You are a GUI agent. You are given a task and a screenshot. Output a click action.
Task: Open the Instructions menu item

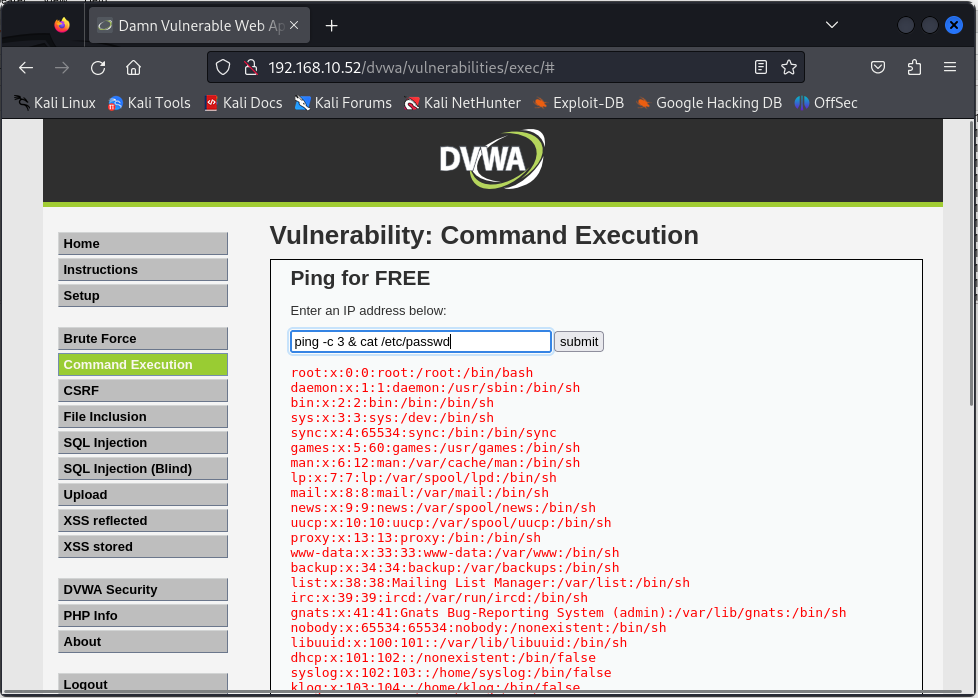(143, 269)
